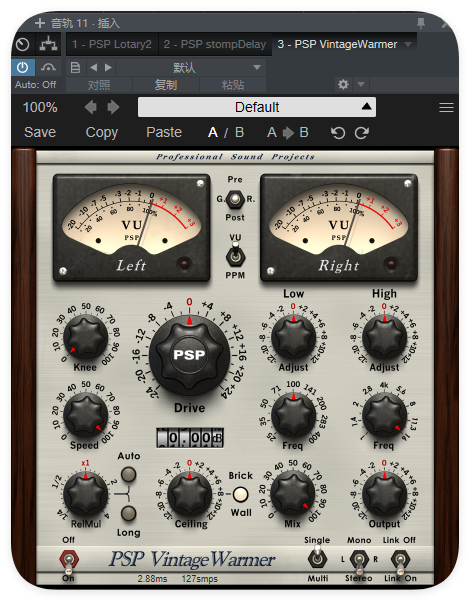Toggle the A / B comparison

pyautogui.click(x=226, y=133)
